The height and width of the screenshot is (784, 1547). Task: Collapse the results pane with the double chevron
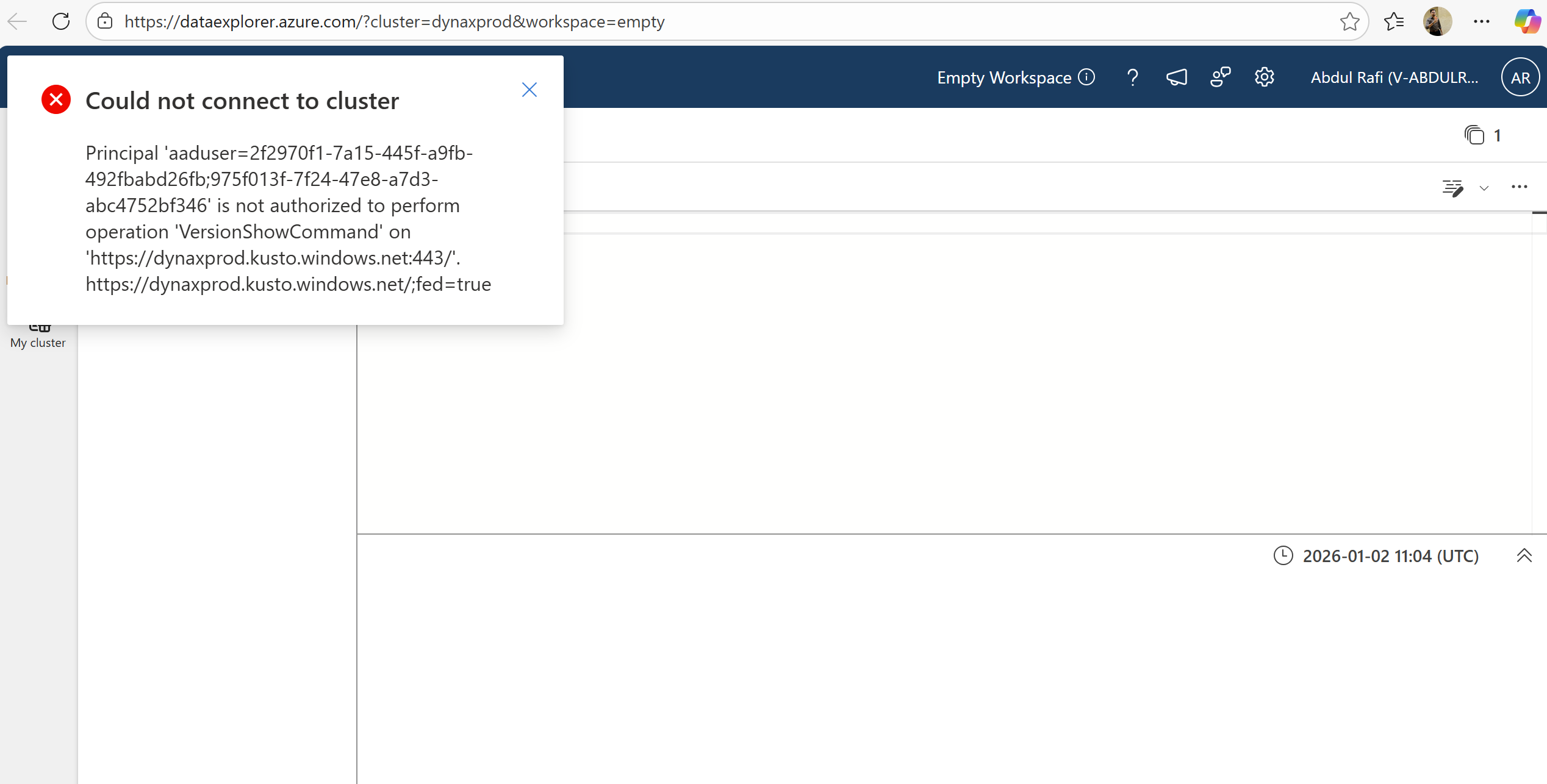point(1525,555)
